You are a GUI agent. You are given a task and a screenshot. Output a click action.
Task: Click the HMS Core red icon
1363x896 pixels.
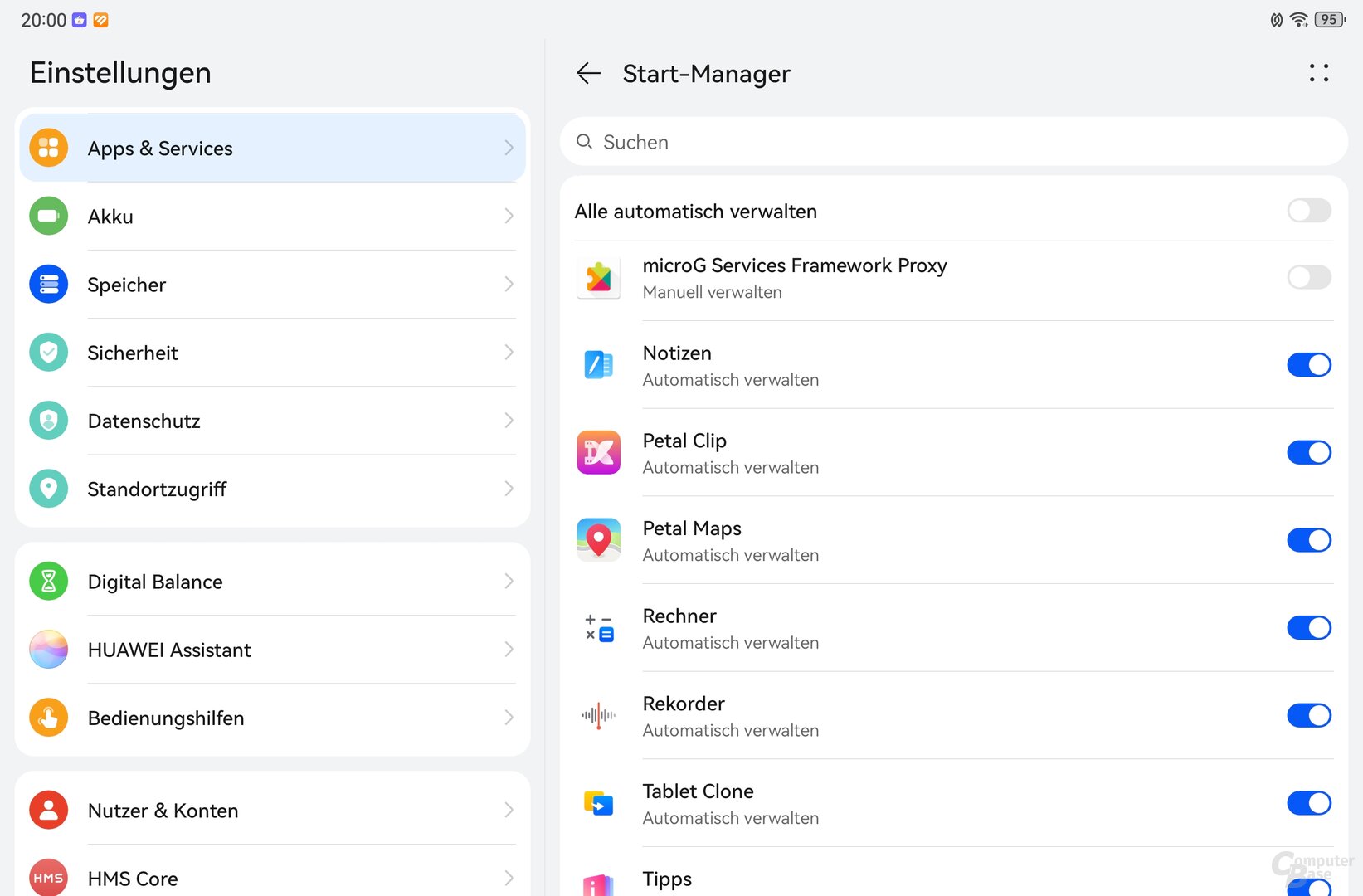click(48, 878)
